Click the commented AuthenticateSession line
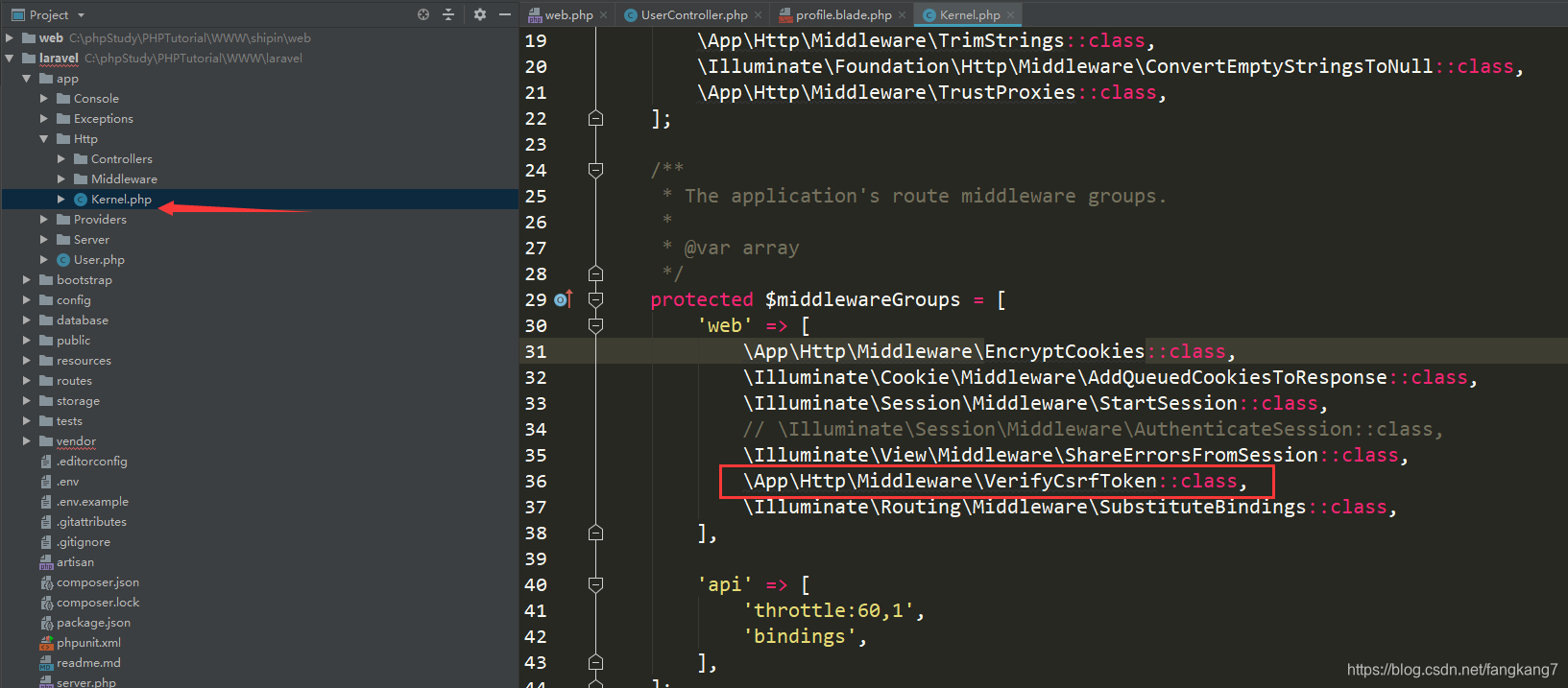The image size is (1568, 688). [1093, 429]
